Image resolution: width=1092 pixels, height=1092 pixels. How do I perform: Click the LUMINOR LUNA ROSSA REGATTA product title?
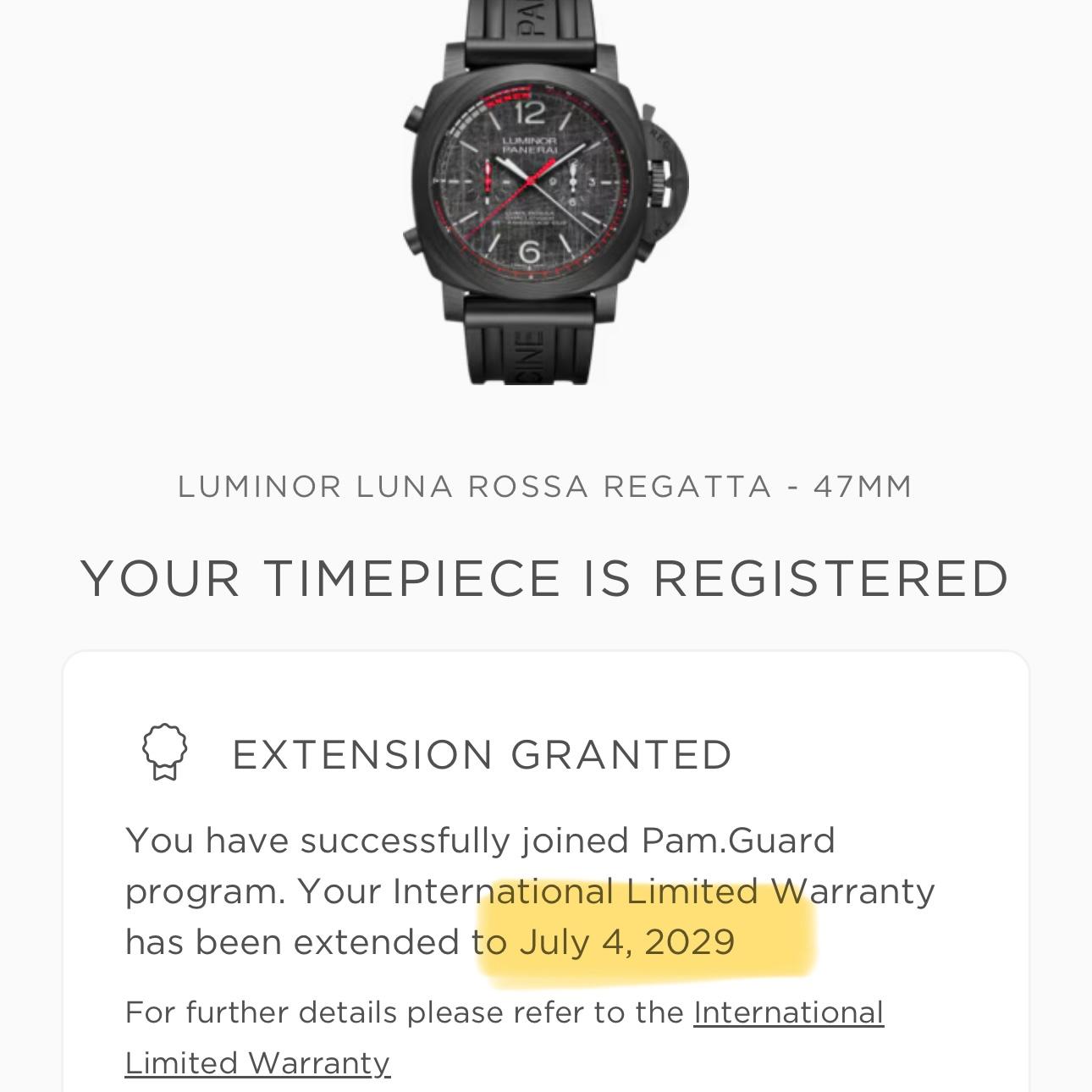545,484
